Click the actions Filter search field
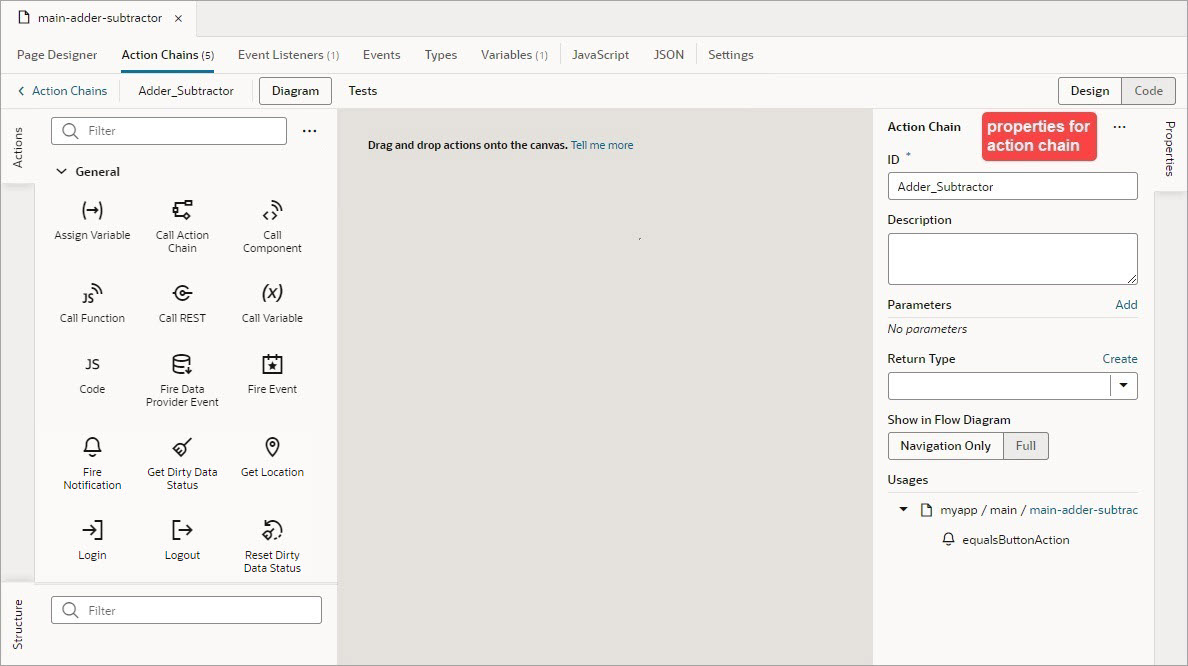Viewport: 1188px width, 666px height. click(169, 131)
